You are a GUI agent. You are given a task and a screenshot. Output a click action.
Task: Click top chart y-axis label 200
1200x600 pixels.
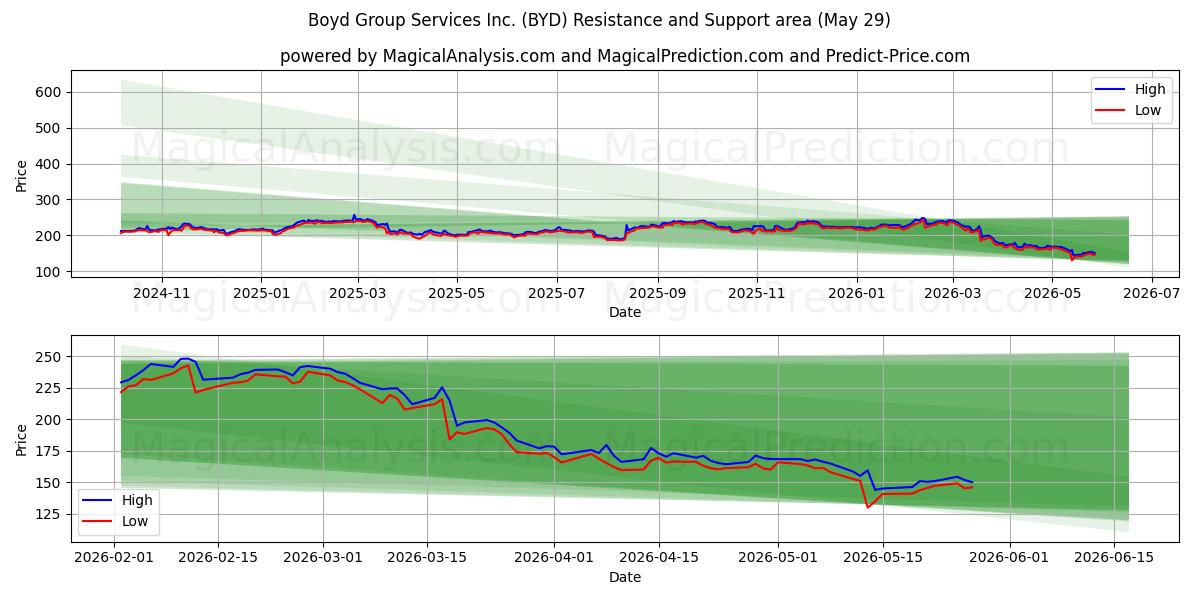coord(50,236)
